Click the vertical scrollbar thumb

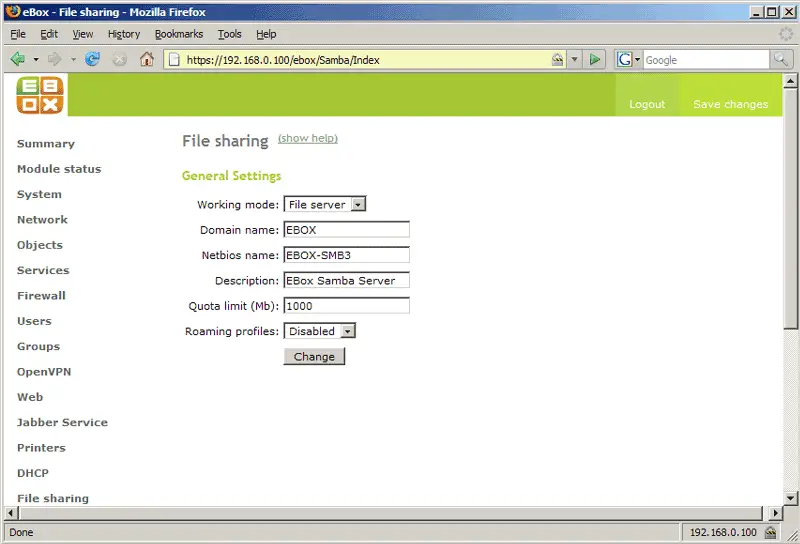tap(790, 209)
